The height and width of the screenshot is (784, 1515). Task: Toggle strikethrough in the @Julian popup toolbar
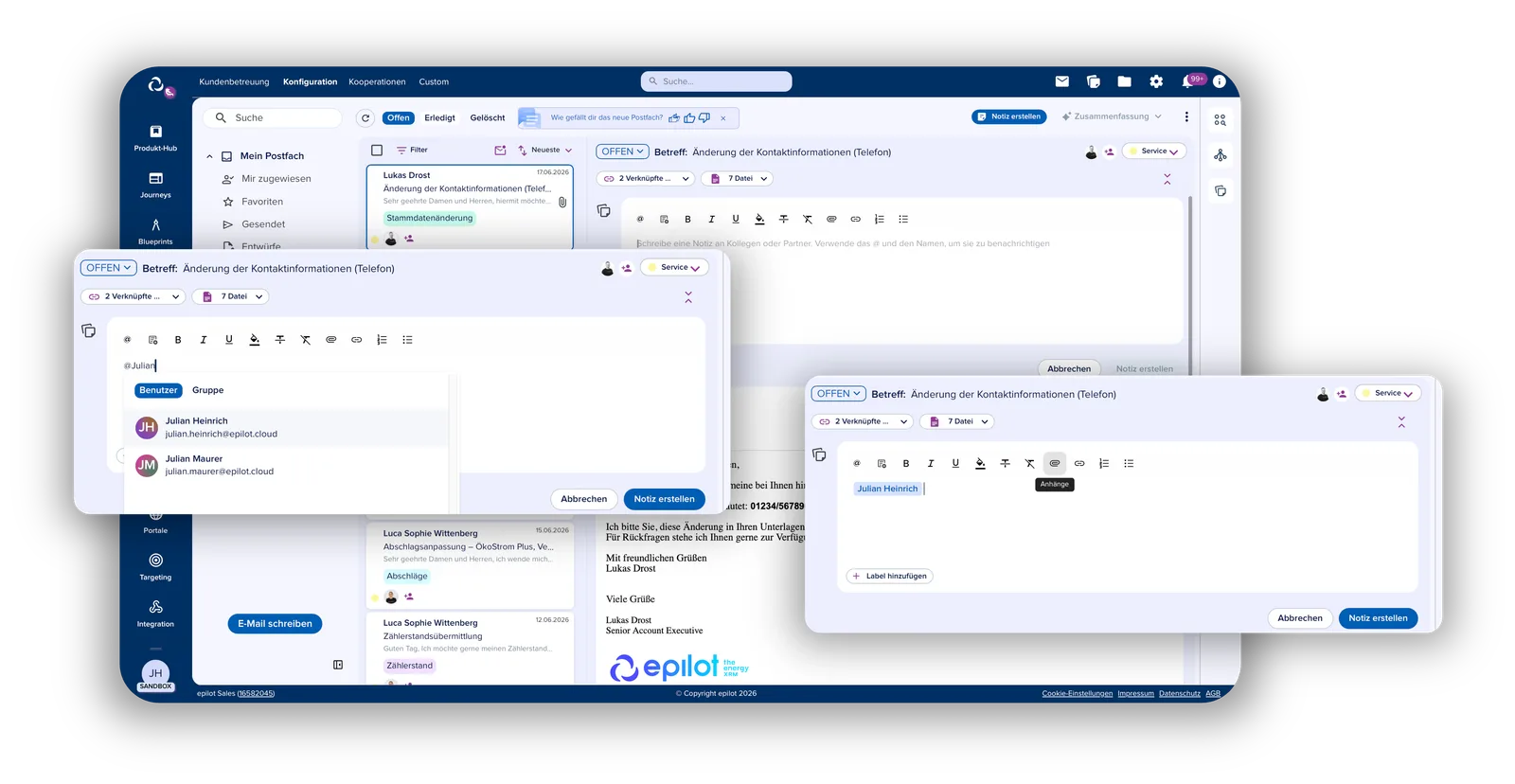click(280, 339)
